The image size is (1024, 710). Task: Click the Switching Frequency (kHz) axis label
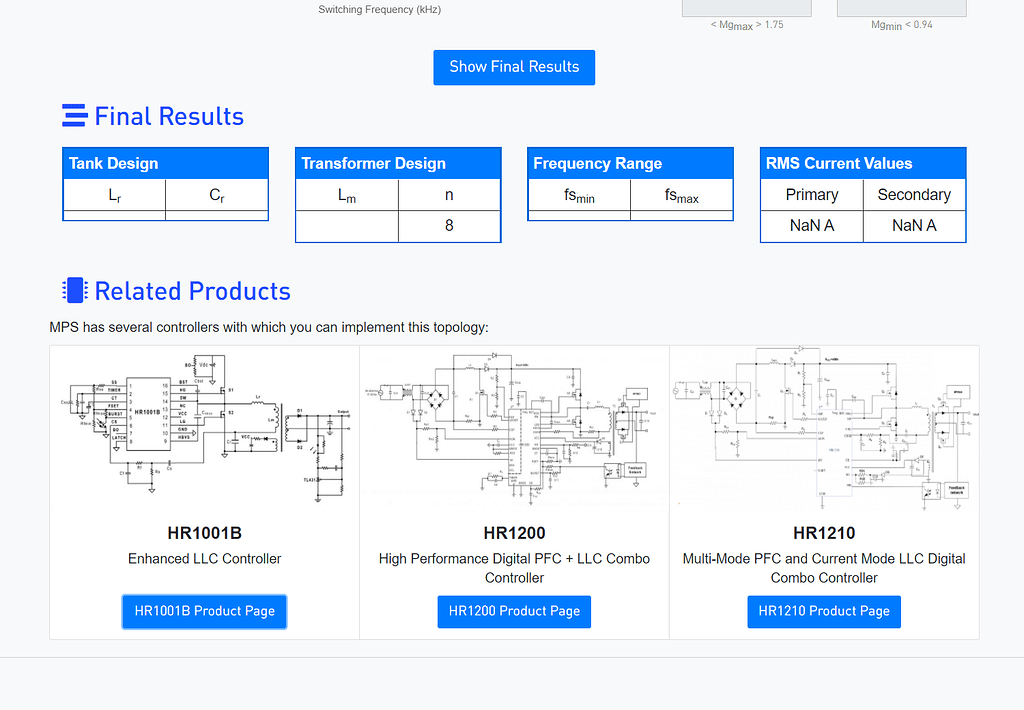(x=379, y=10)
